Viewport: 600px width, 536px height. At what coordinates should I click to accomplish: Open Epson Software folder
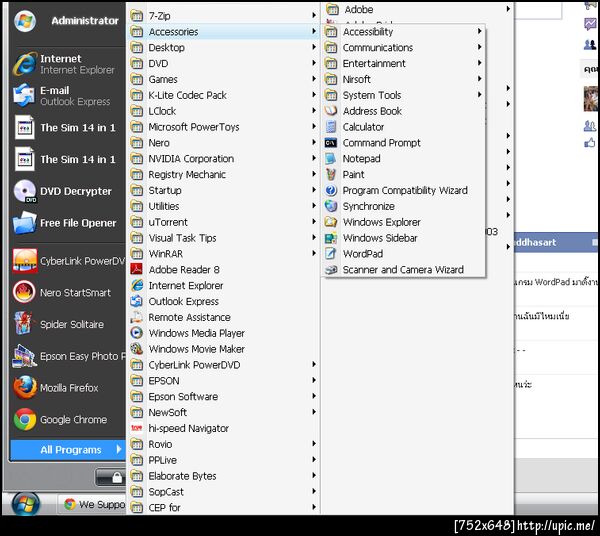223,397
